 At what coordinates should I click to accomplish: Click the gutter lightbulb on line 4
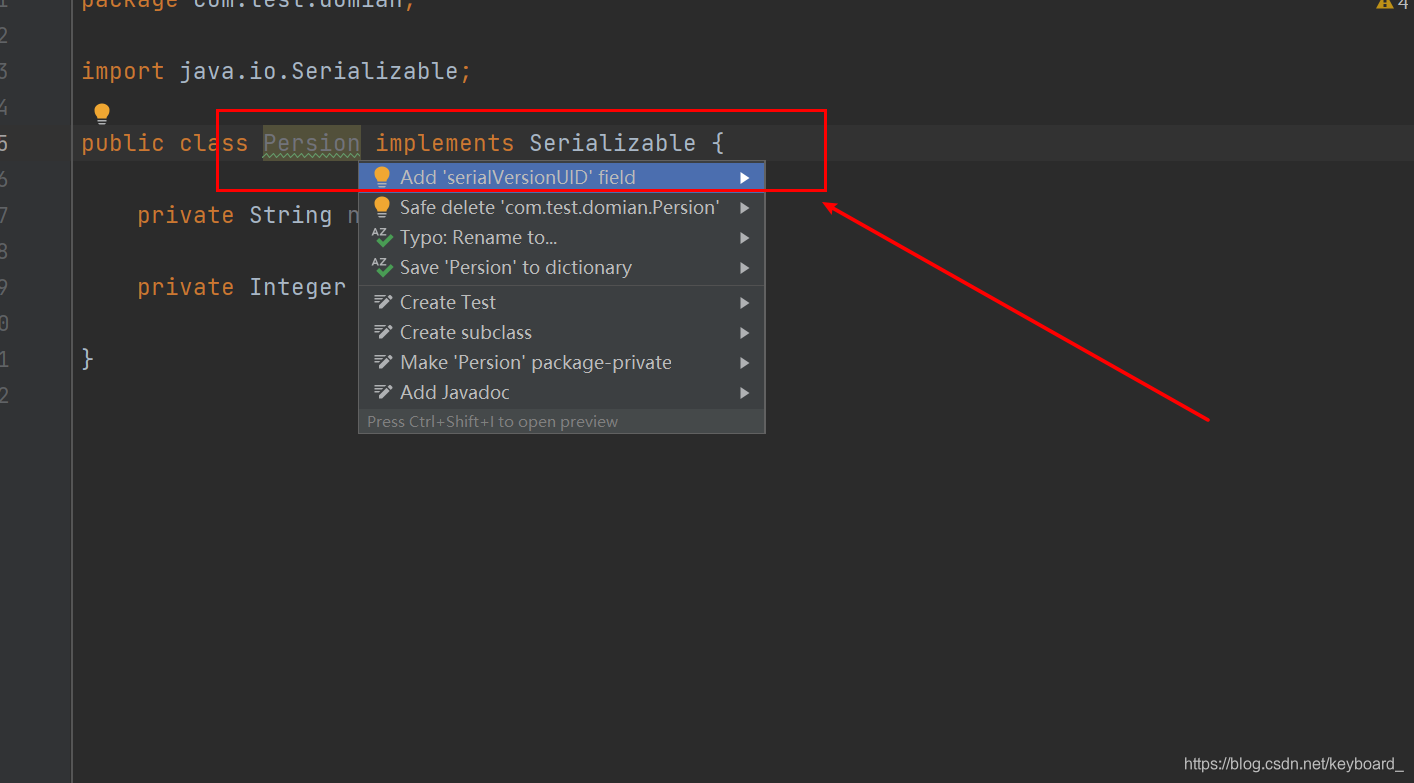(101, 112)
